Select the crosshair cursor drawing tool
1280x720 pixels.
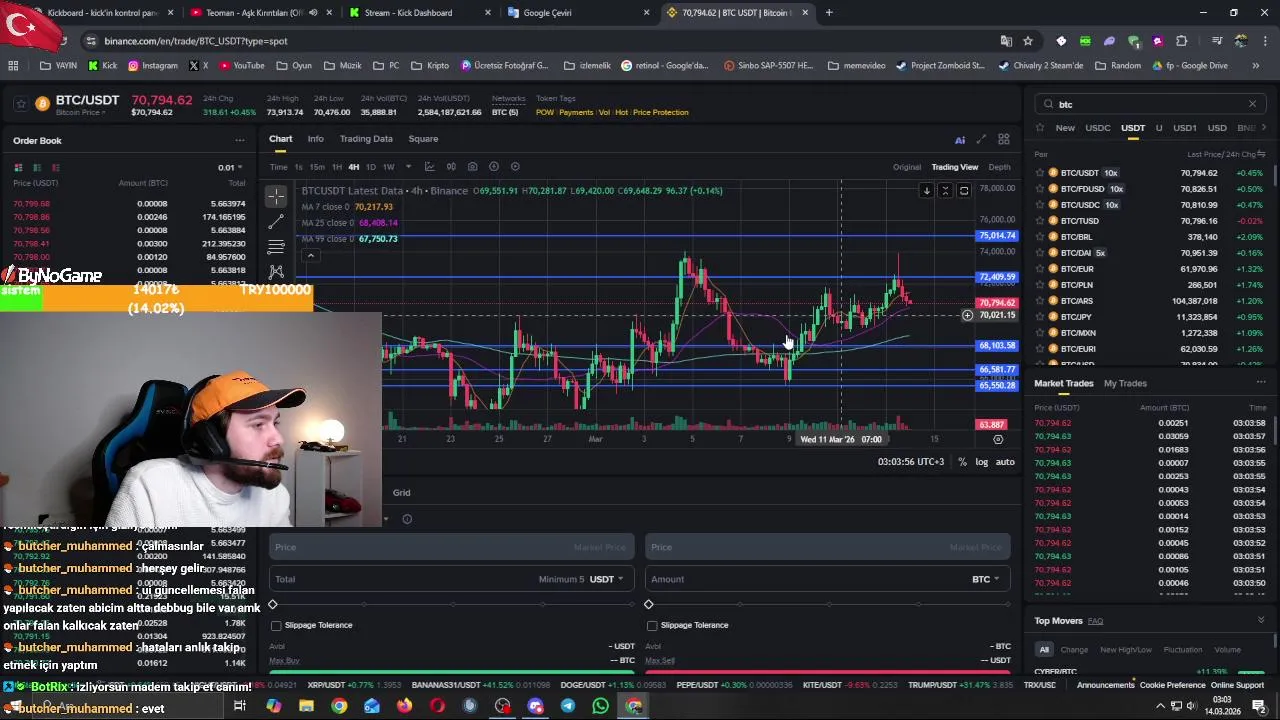pyautogui.click(x=276, y=196)
